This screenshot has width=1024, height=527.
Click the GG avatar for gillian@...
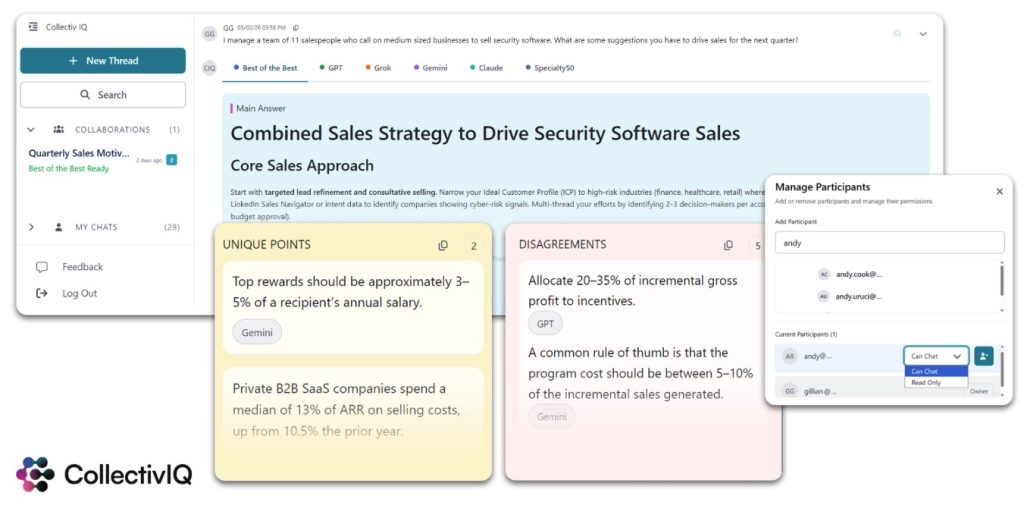pos(790,391)
